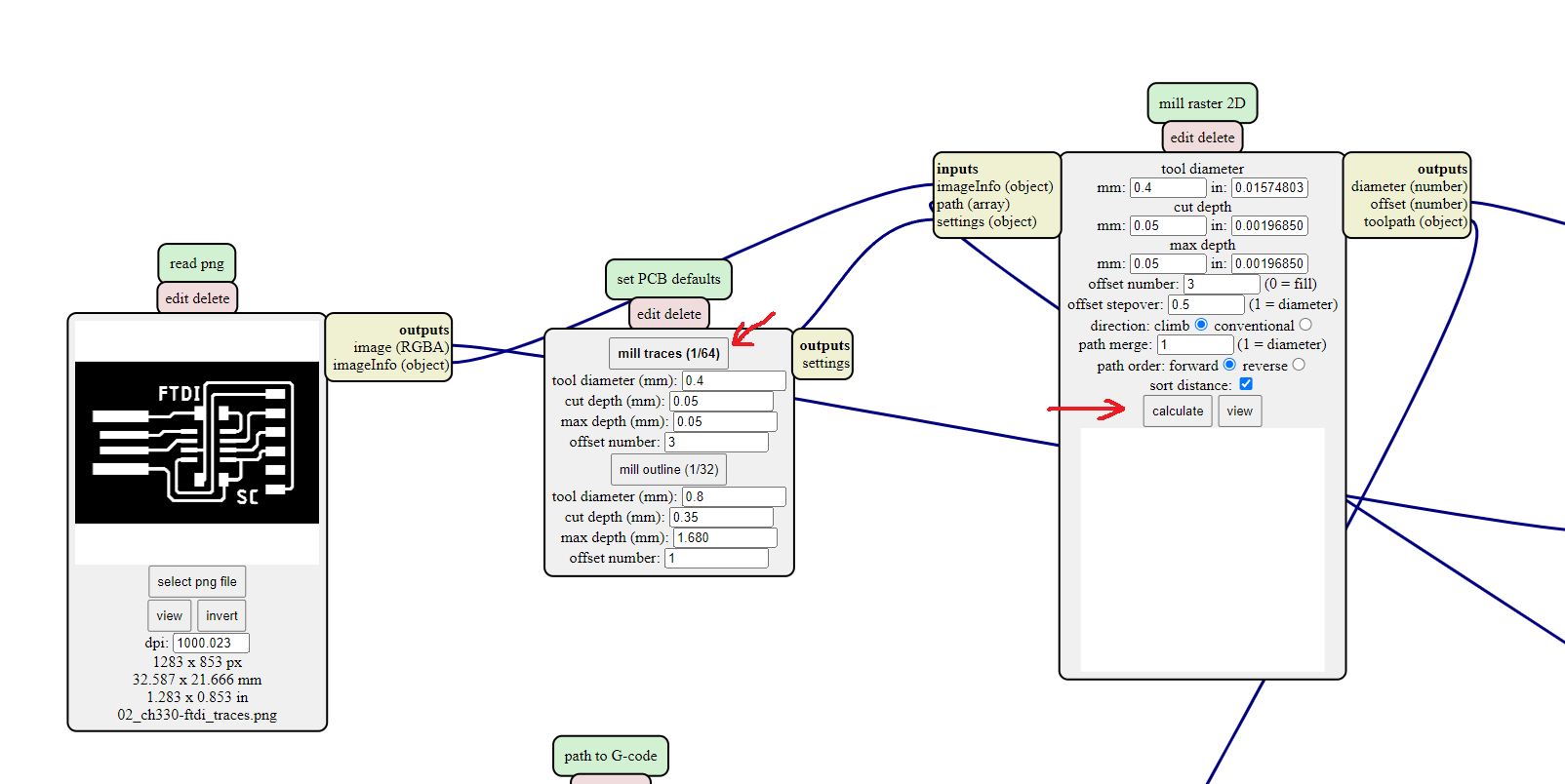
Task: Select forward path order radio button
Action: 1229,365
